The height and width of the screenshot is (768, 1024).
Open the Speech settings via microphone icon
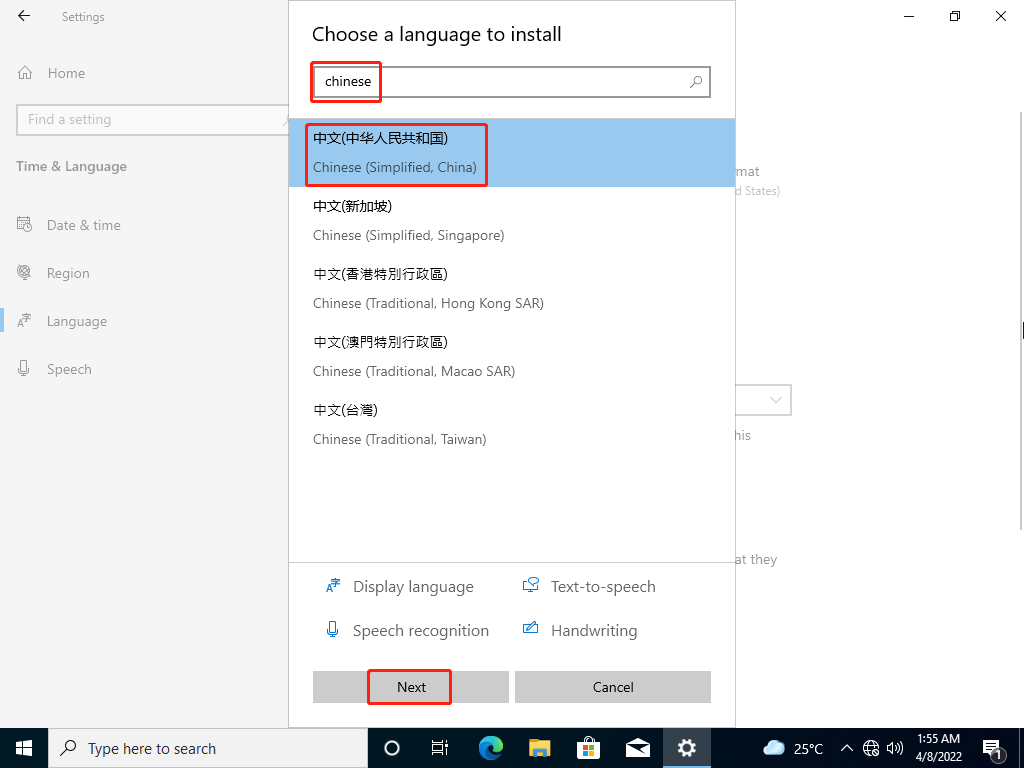23,368
